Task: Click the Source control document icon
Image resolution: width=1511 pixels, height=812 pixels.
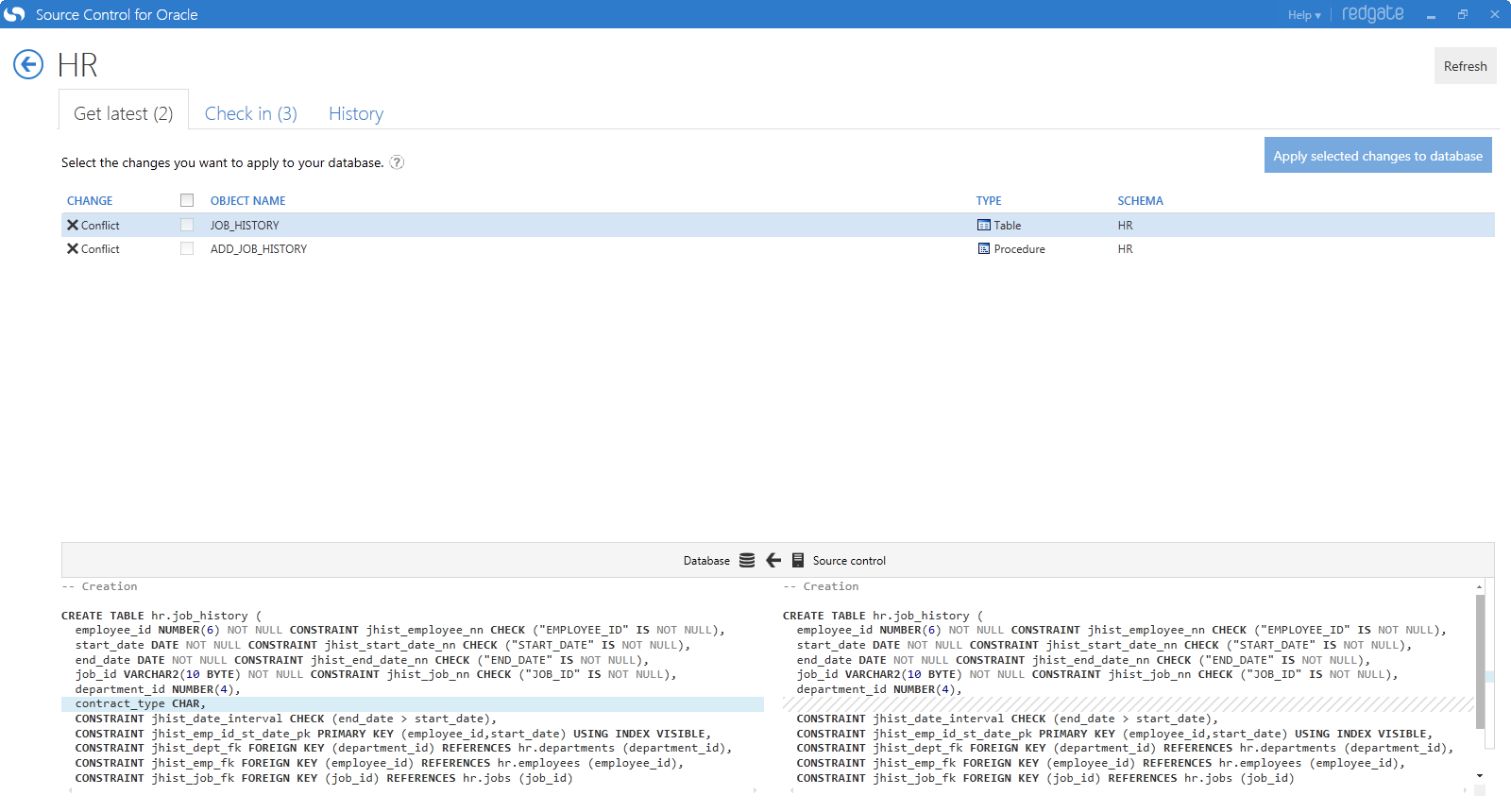Action: pyautogui.click(x=798, y=561)
